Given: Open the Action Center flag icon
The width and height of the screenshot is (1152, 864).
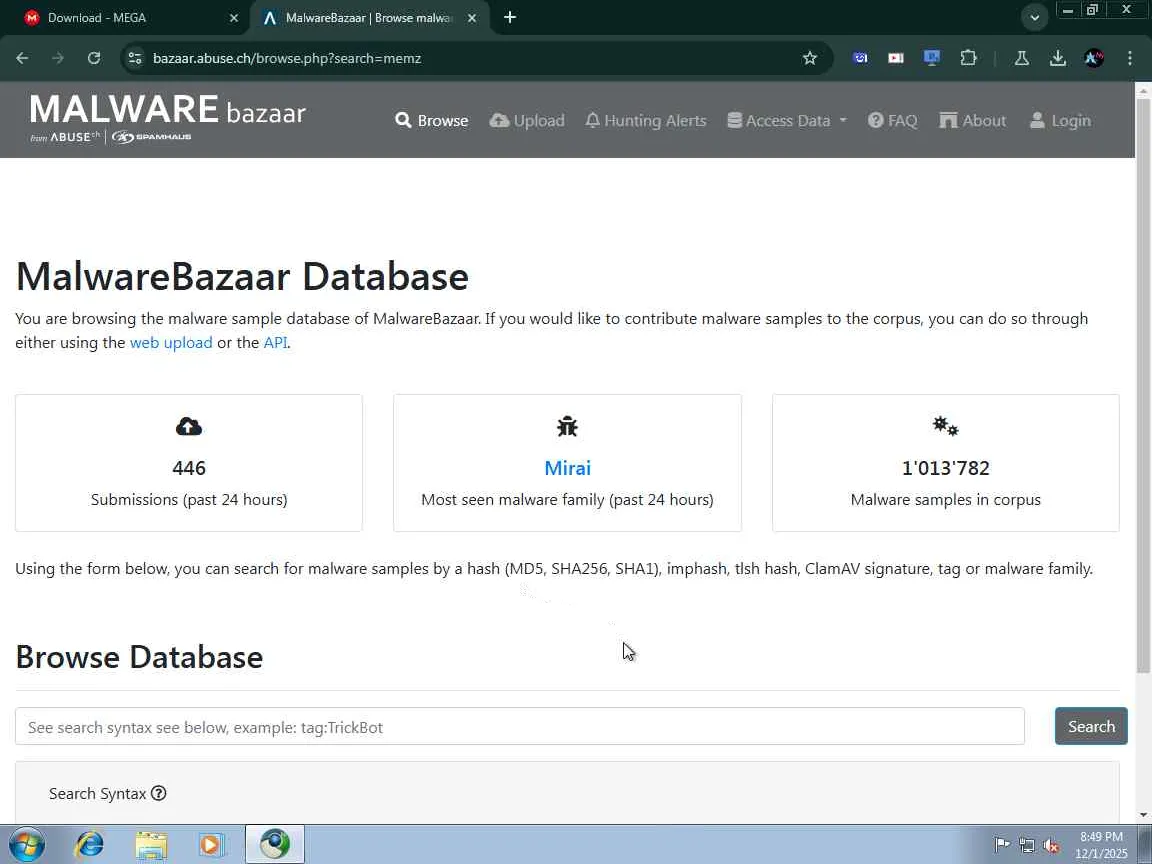Looking at the screenshot, I should [1001, 845].
